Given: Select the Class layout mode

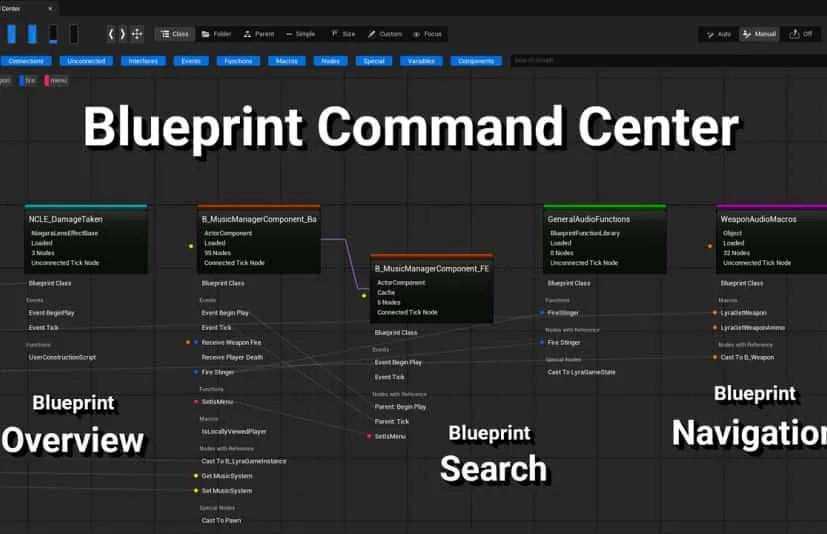Looking at the screenshot, I should [175, 34].
